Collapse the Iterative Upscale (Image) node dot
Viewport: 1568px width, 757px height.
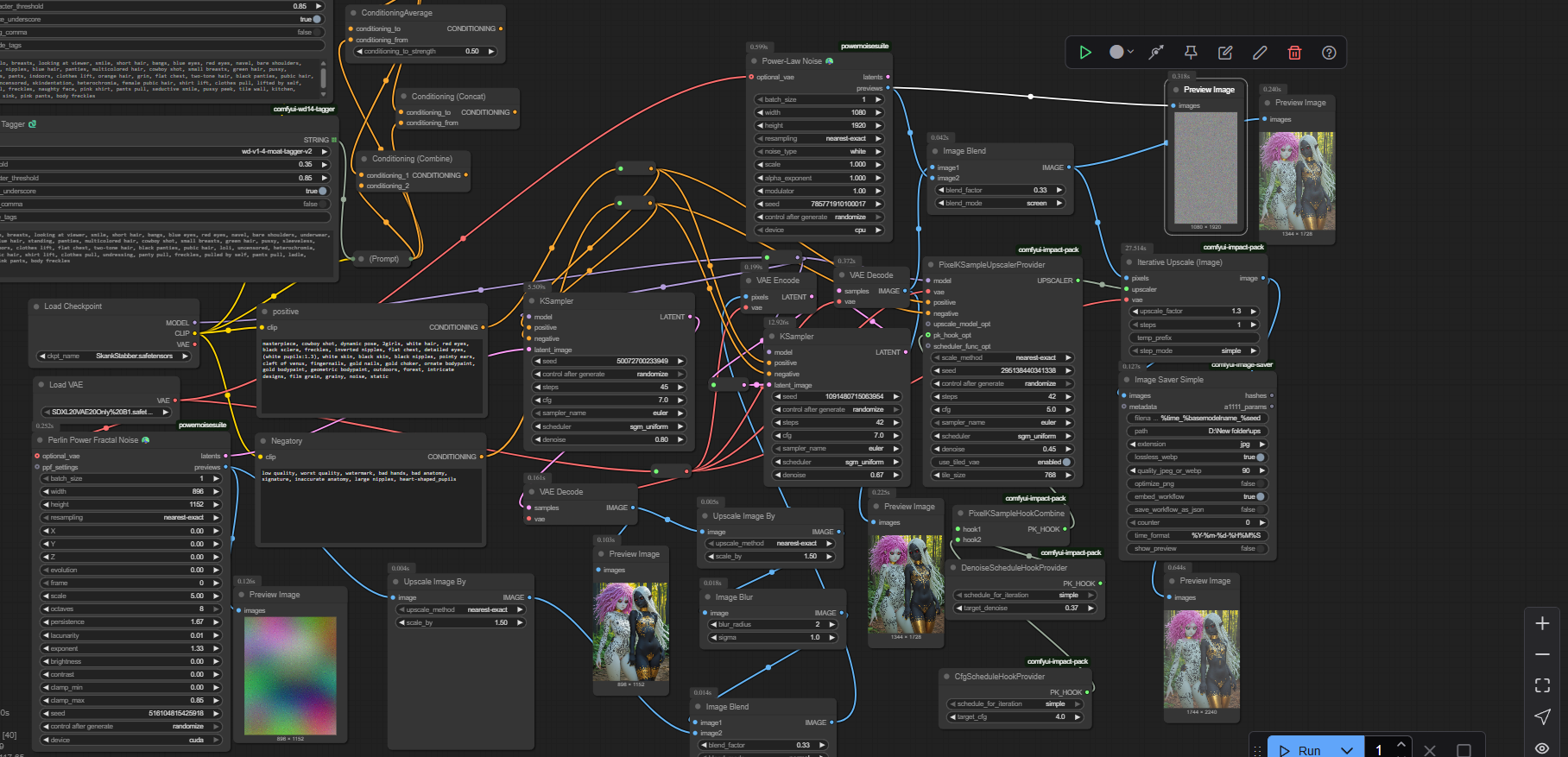[x=1129, y=262]
